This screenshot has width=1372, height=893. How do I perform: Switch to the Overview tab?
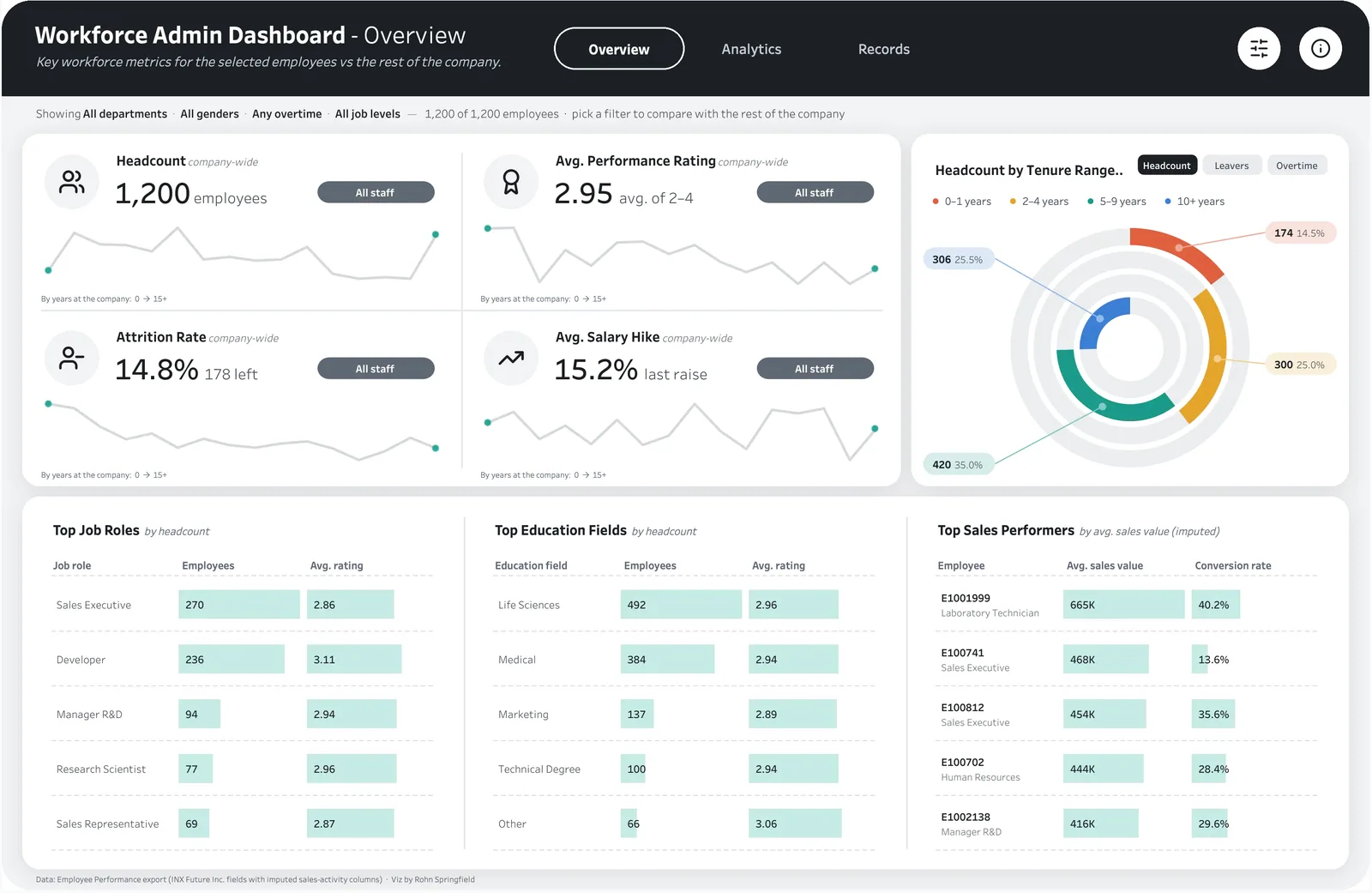pyautogui.click(x=619, y=49)
